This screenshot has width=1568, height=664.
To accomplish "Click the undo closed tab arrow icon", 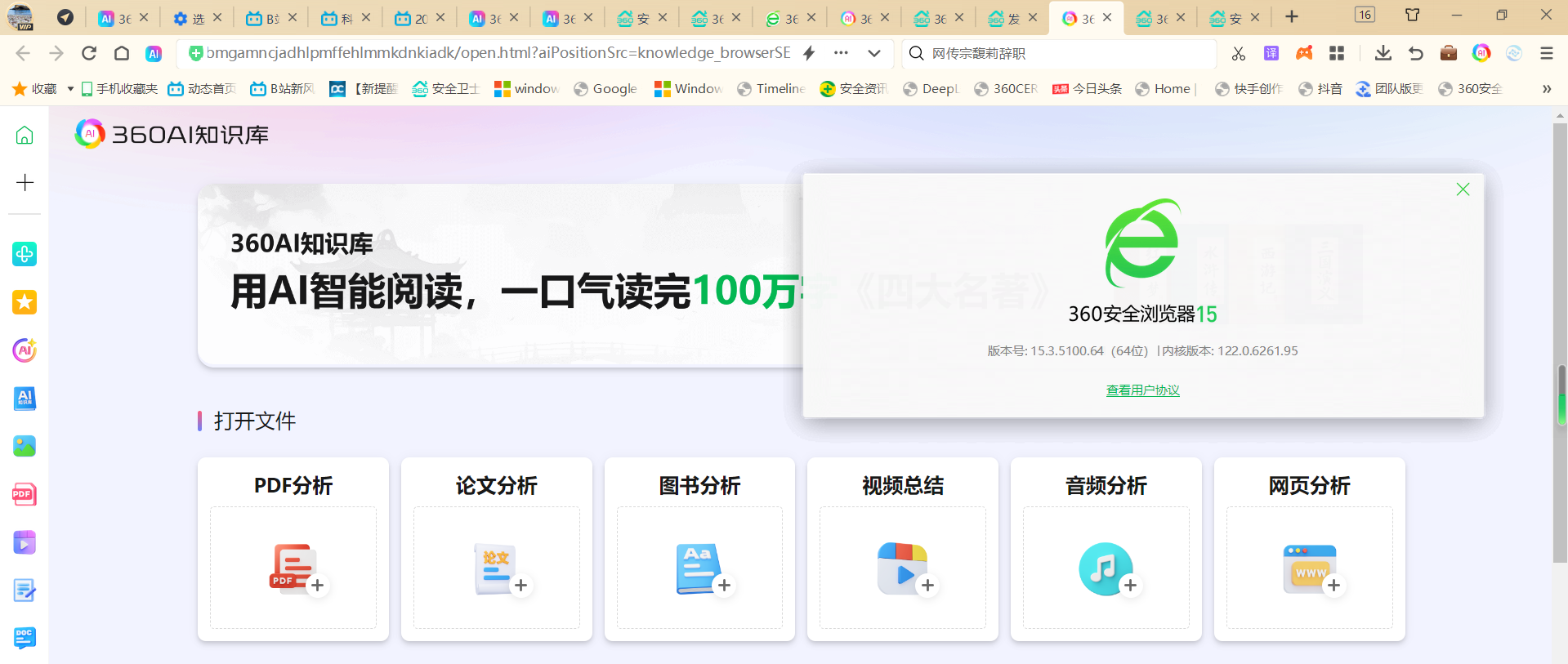I will tap(1416, 53).
